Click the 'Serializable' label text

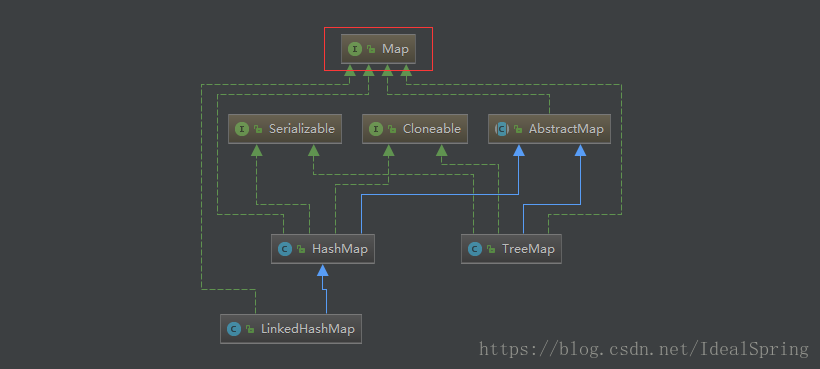pyautogui.click(x=302, y=129)
